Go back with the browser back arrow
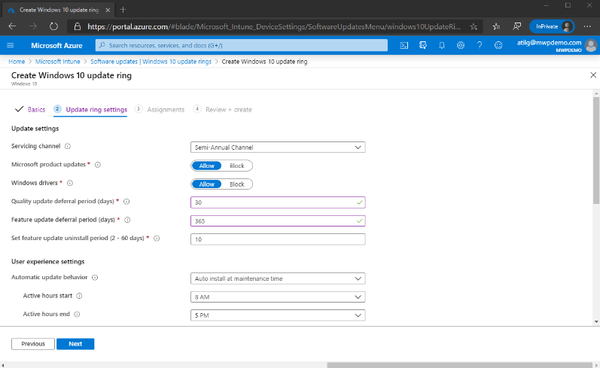 [12, 26]
